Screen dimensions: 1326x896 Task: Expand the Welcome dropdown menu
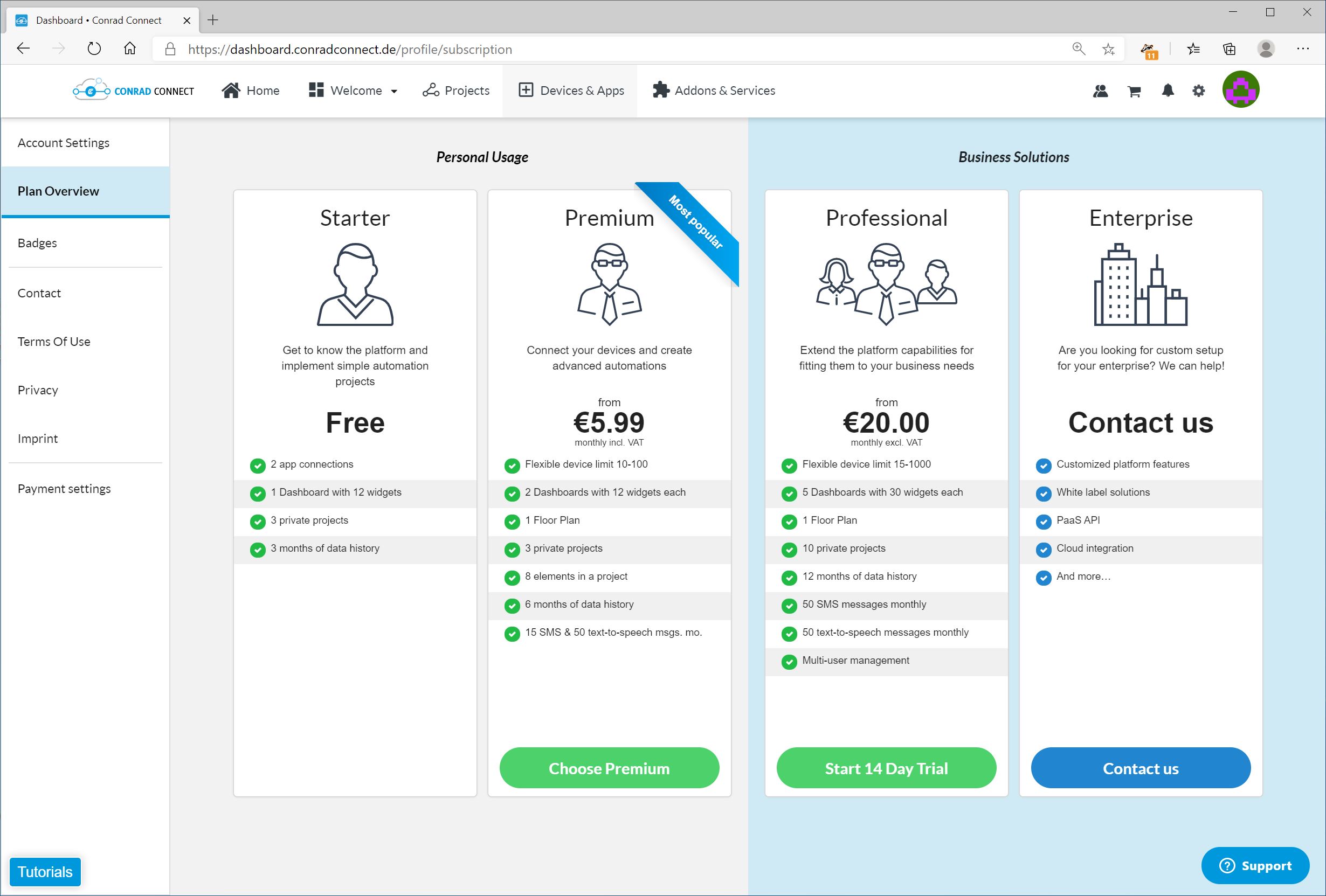[353, 91]
